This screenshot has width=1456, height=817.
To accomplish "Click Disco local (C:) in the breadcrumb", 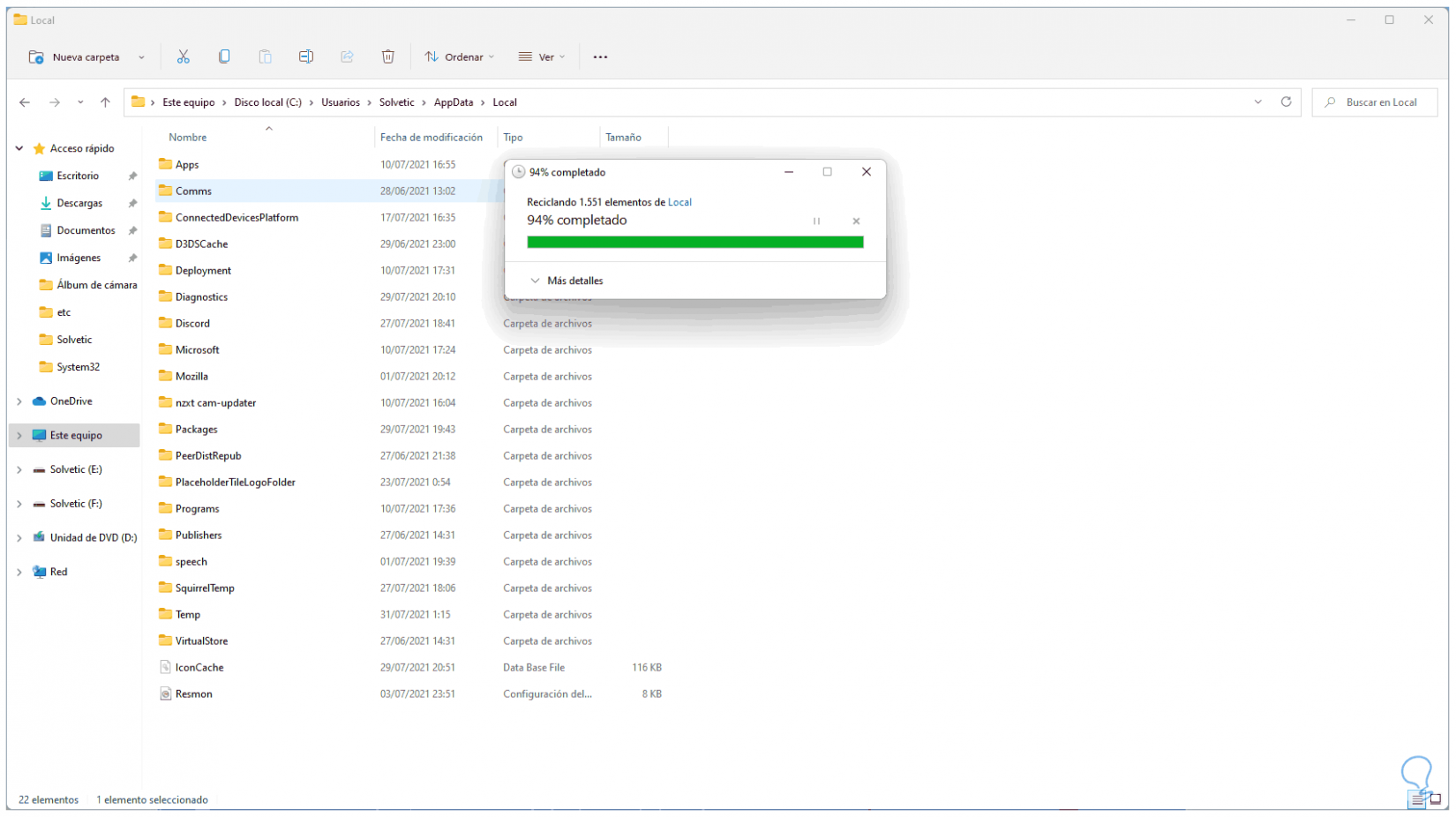I will 268,102.
